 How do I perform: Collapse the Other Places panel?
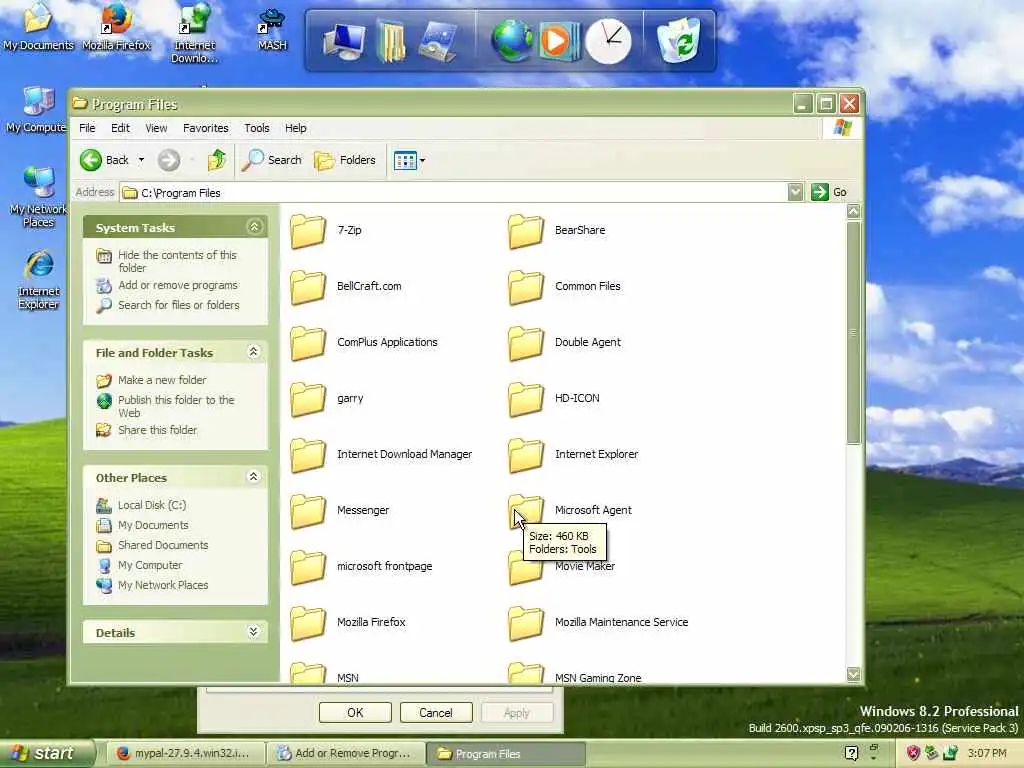254,477
